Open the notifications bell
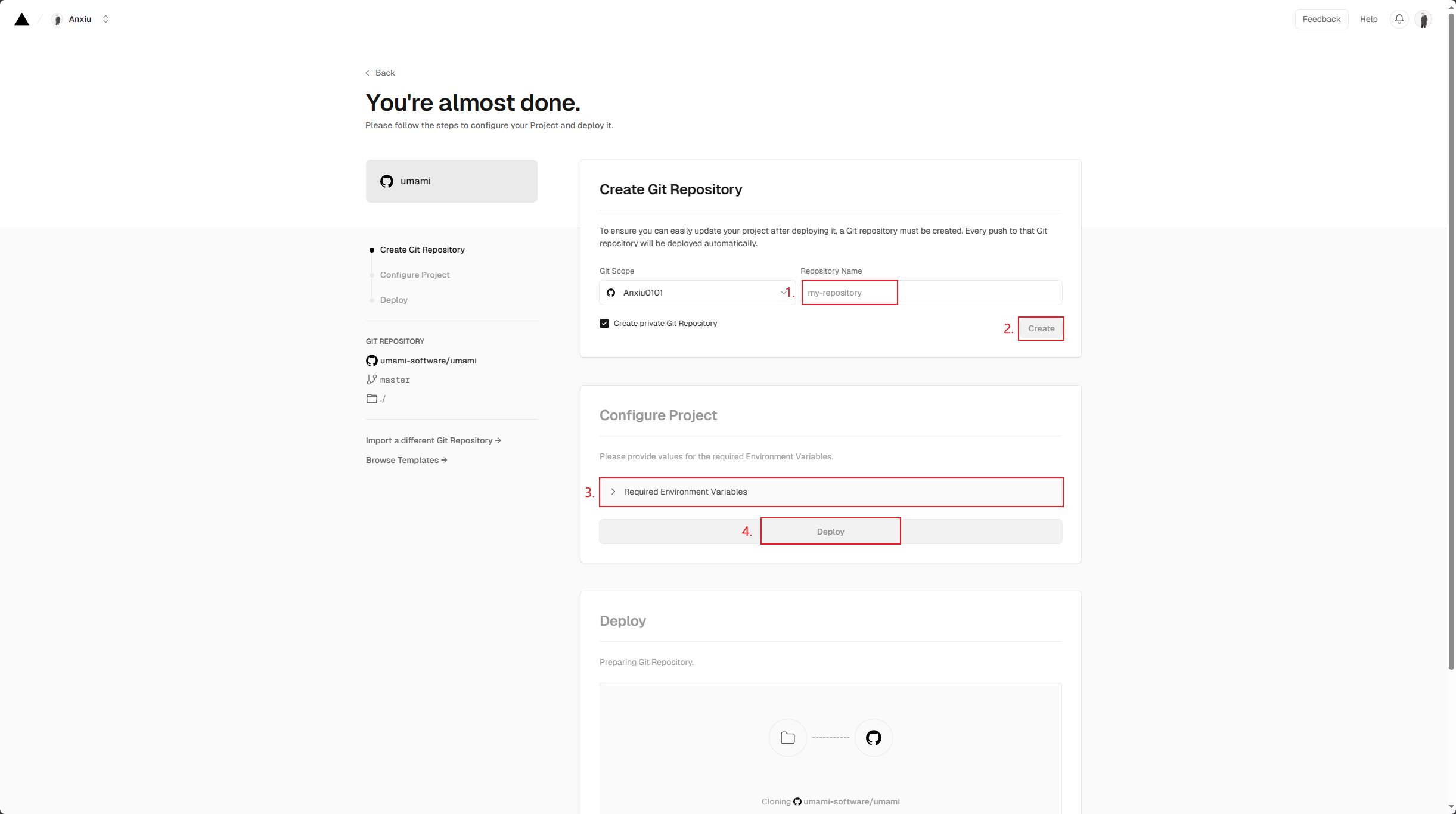 (x=1399, y=19)
